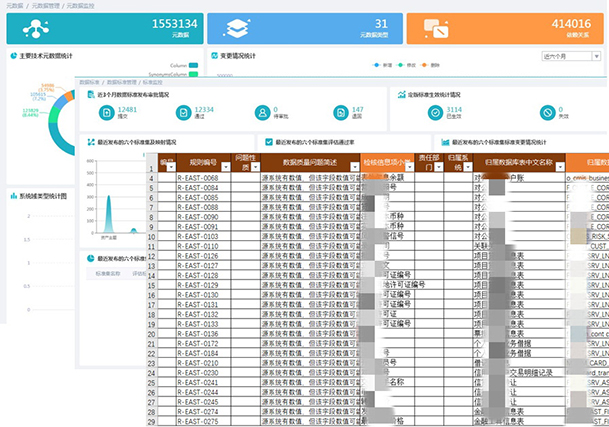The image size is (609, 427).
Task: Click the layers icon in orange card
Action: pos(236,28)
